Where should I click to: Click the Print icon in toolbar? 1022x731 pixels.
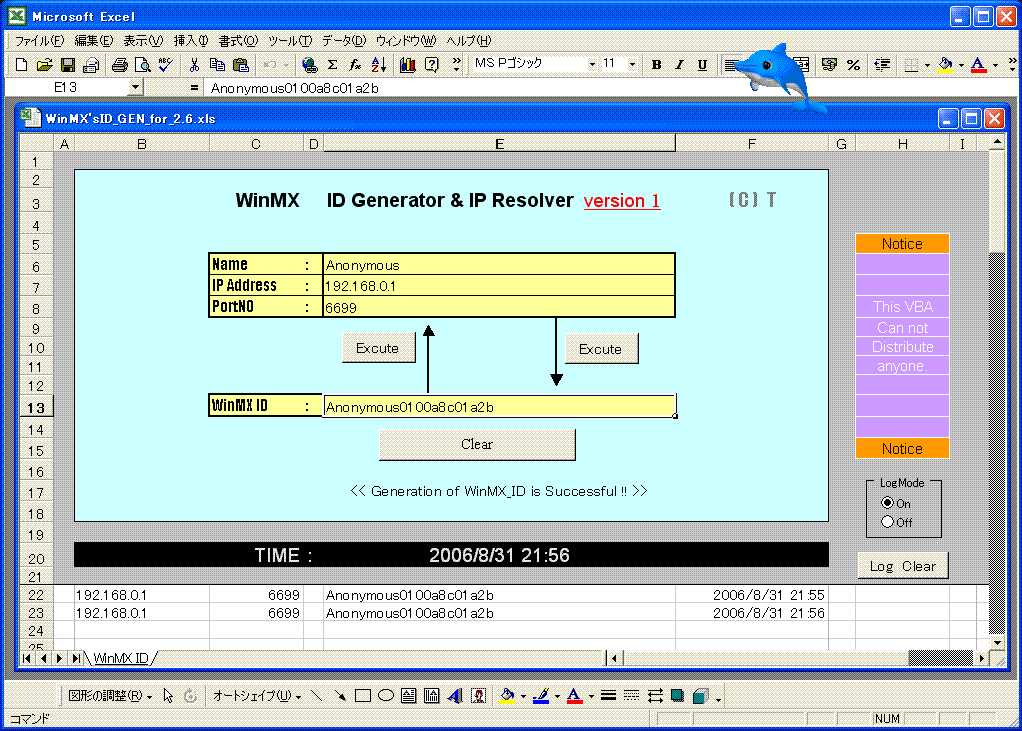click(120, 64)
